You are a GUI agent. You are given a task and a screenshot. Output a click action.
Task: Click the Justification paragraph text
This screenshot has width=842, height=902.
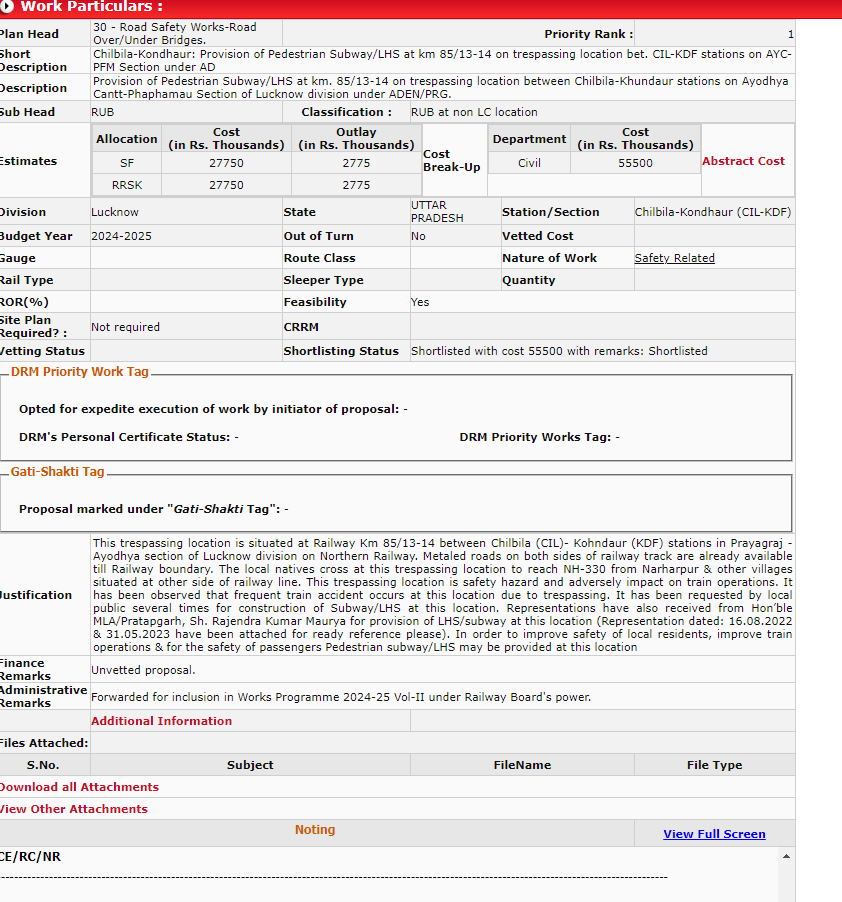[x=442, y=595]
